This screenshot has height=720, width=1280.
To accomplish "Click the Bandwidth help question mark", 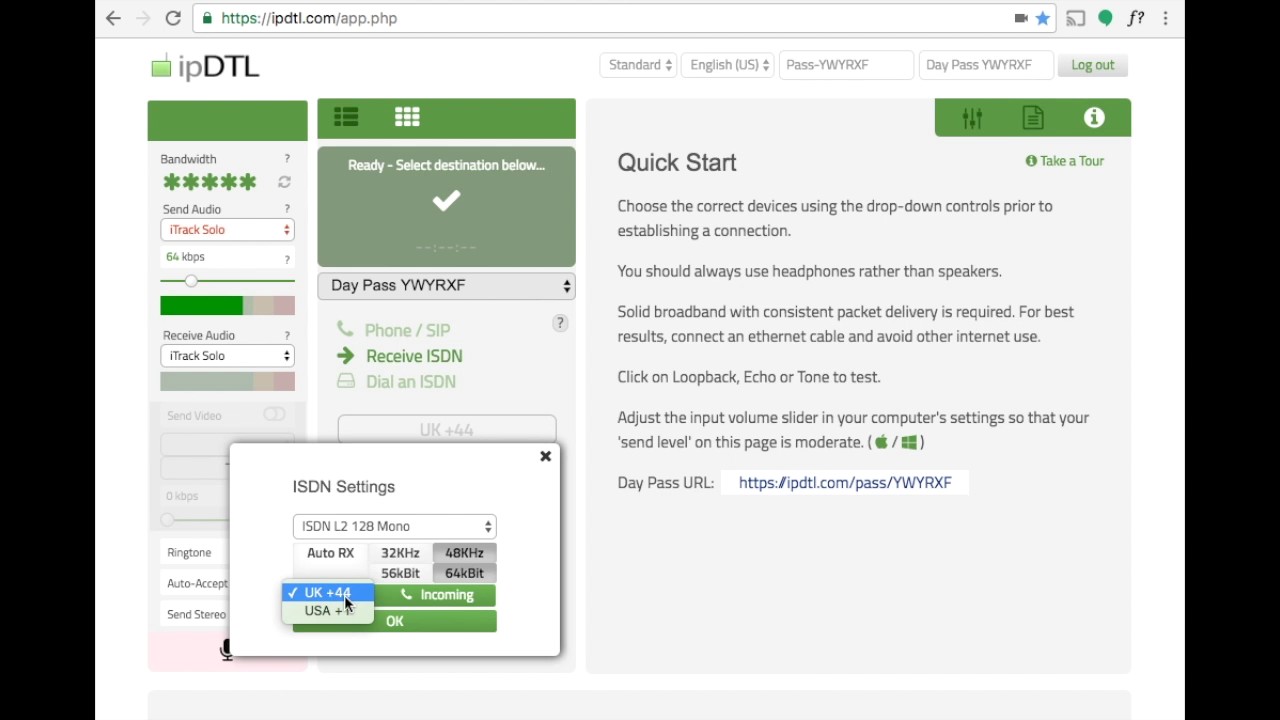I will (x=287, y=159).
